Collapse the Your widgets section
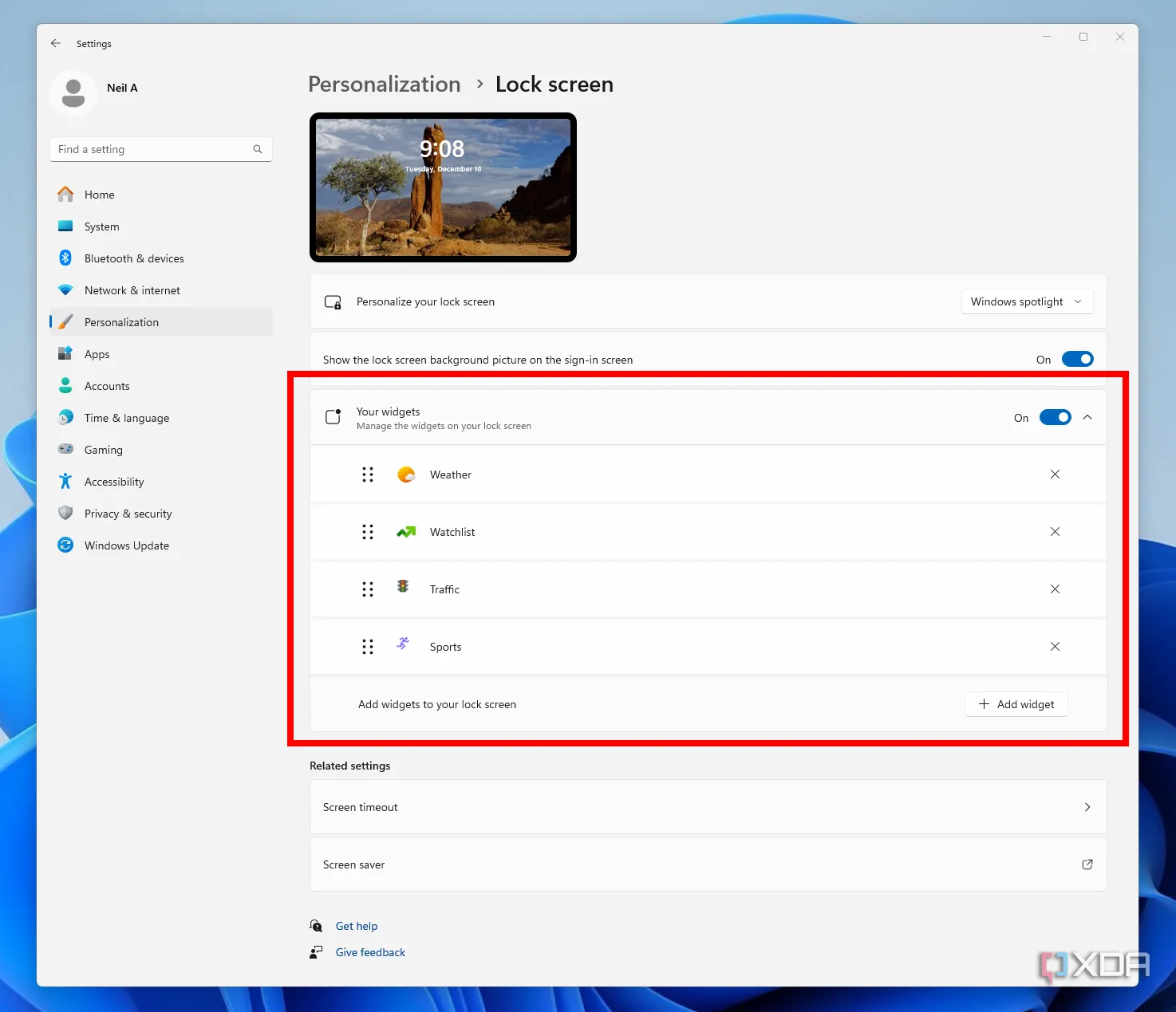 coord(1087,417)
